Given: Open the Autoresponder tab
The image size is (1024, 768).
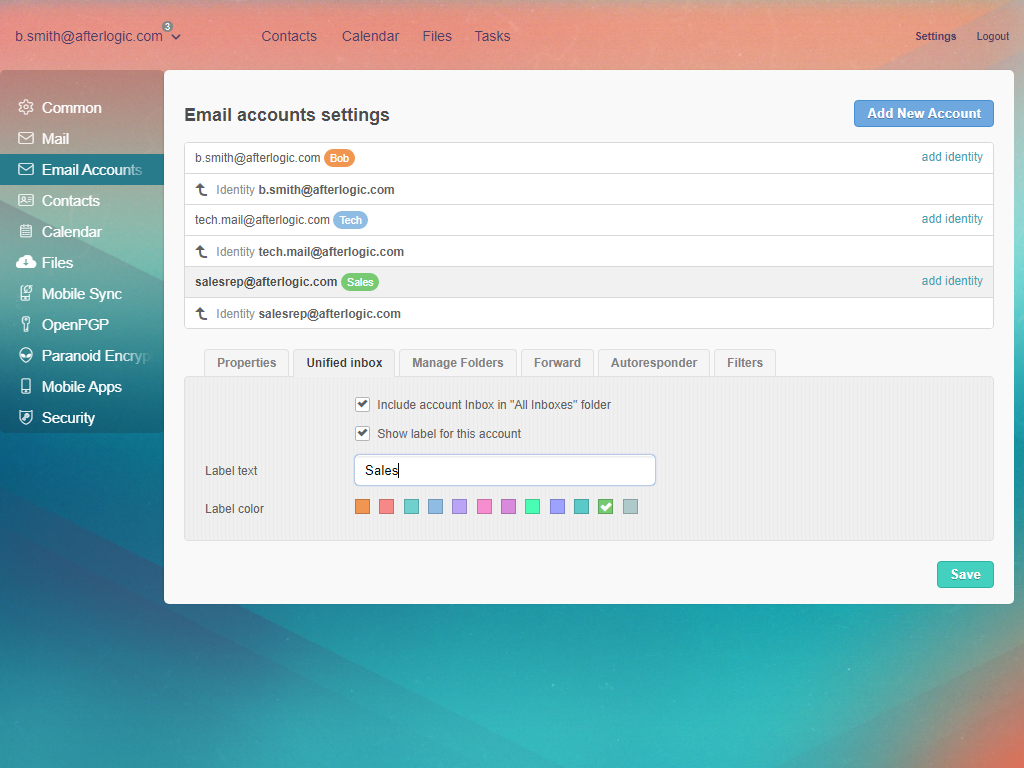Looking at the screenshot, I should tap(654, 363).
